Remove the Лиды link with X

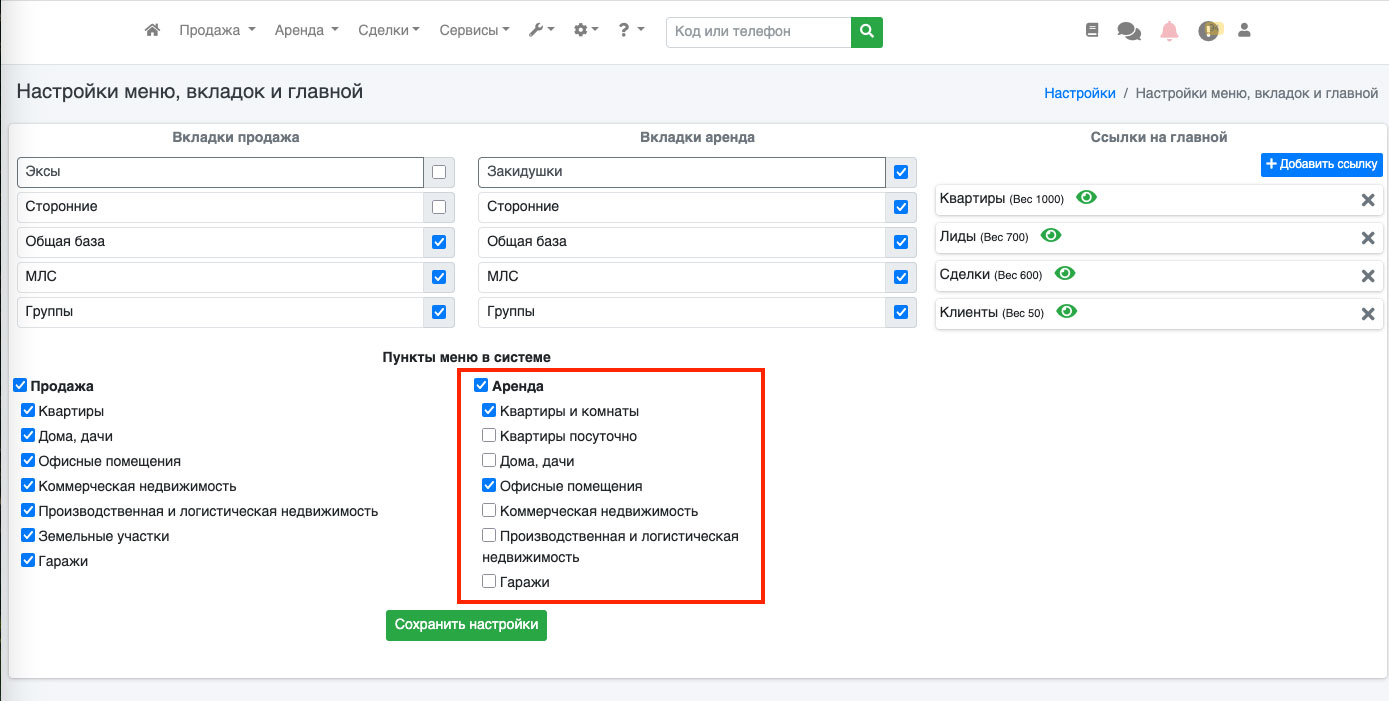point(1368,238)
